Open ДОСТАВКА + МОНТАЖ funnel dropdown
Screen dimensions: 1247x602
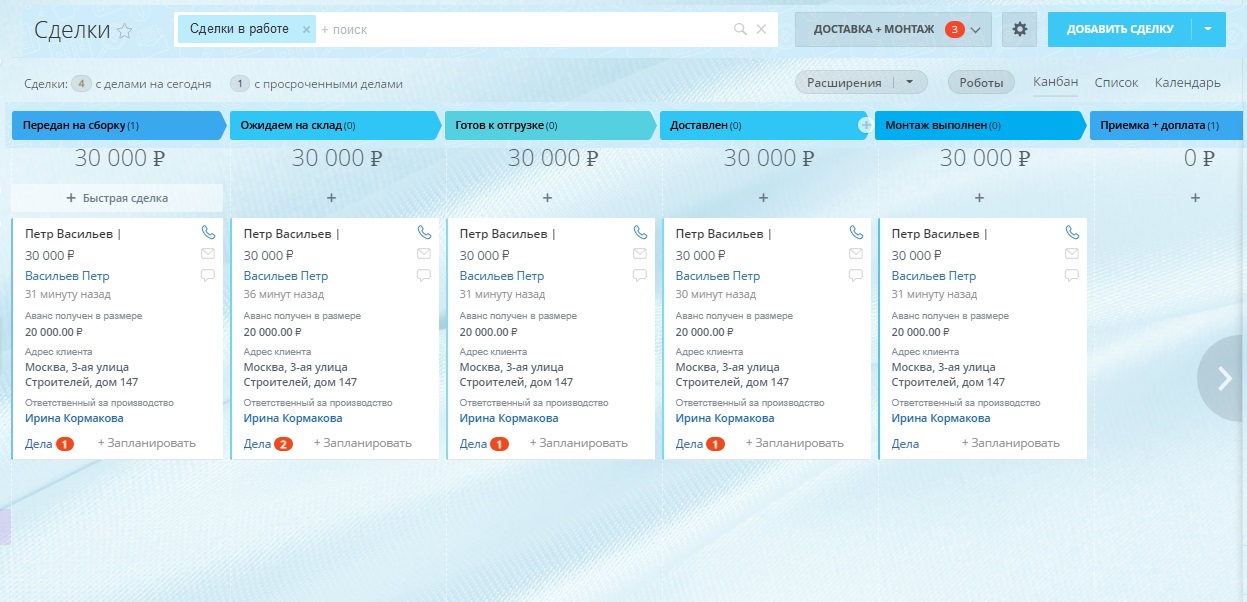[x=894, y=30]
